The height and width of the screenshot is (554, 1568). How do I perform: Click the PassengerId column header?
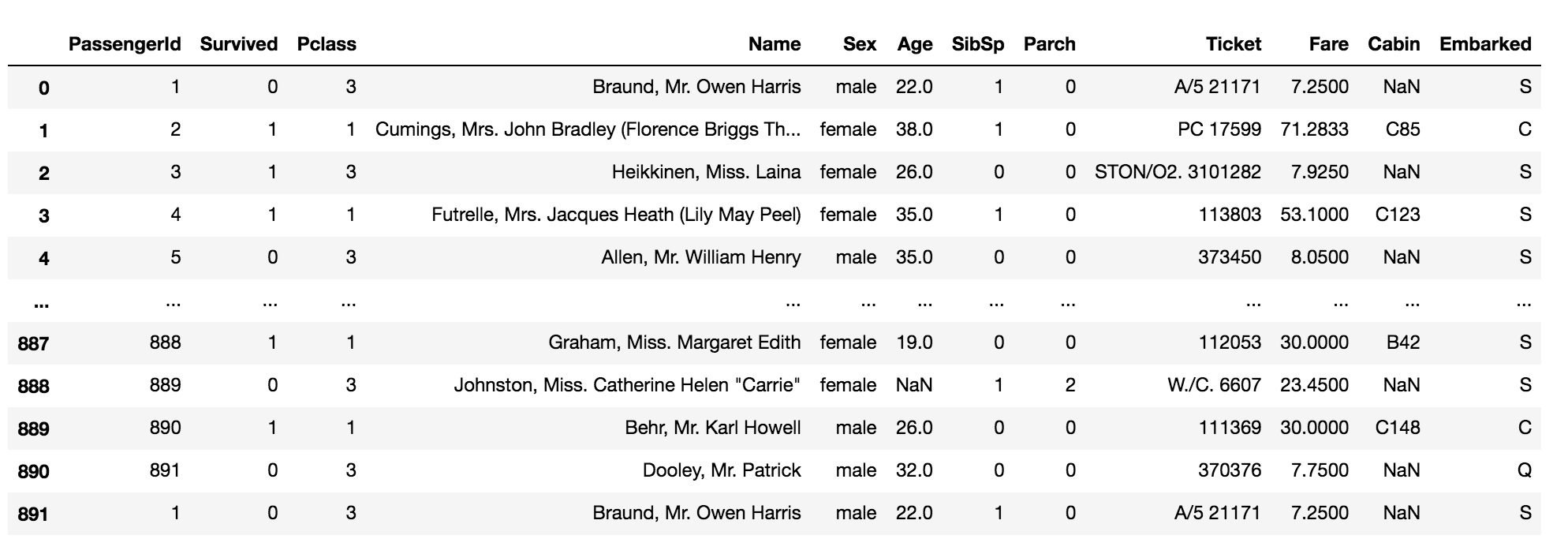pyautogui.click(x=125, y=44)
